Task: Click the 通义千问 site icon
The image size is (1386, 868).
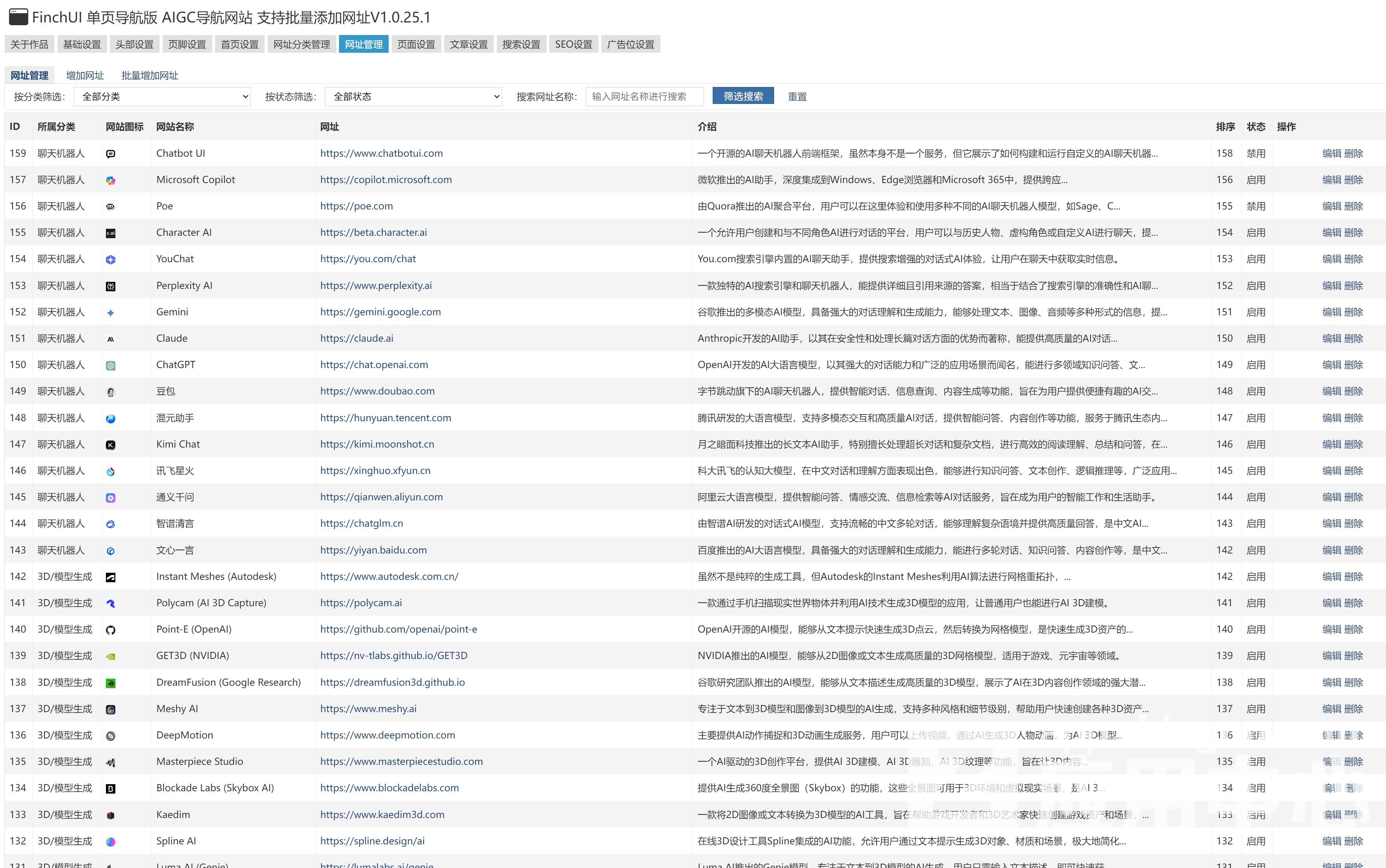Action: pos(111,498)
